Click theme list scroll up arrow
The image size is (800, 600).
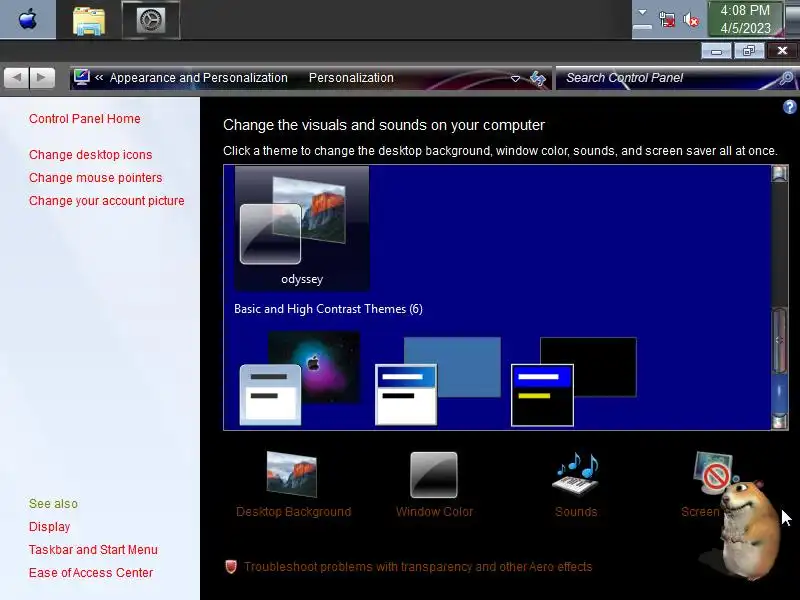pyautogui.click(x=779, y=174)
